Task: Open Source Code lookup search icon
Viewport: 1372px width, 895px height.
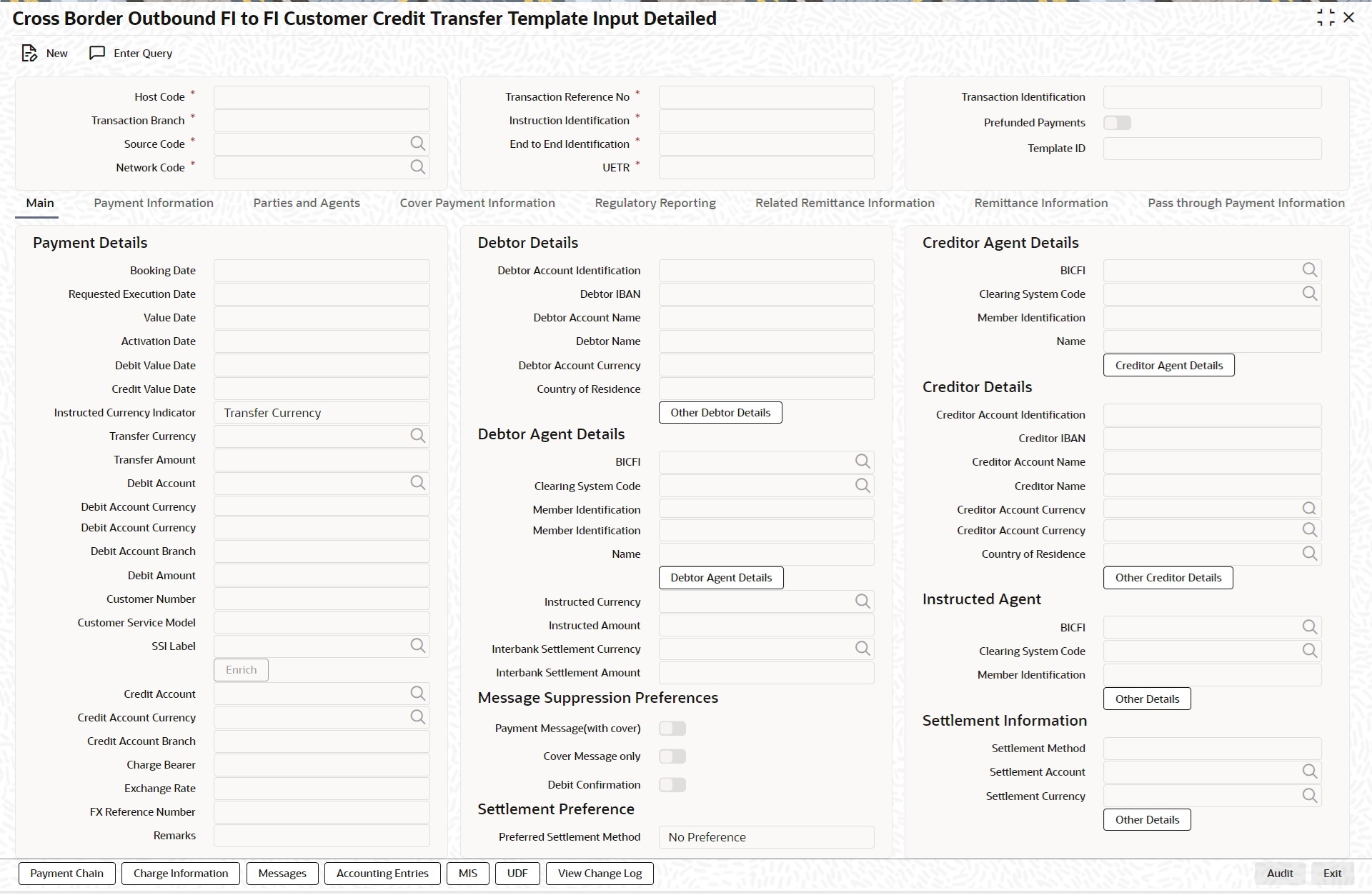Action: click(417, 144)
